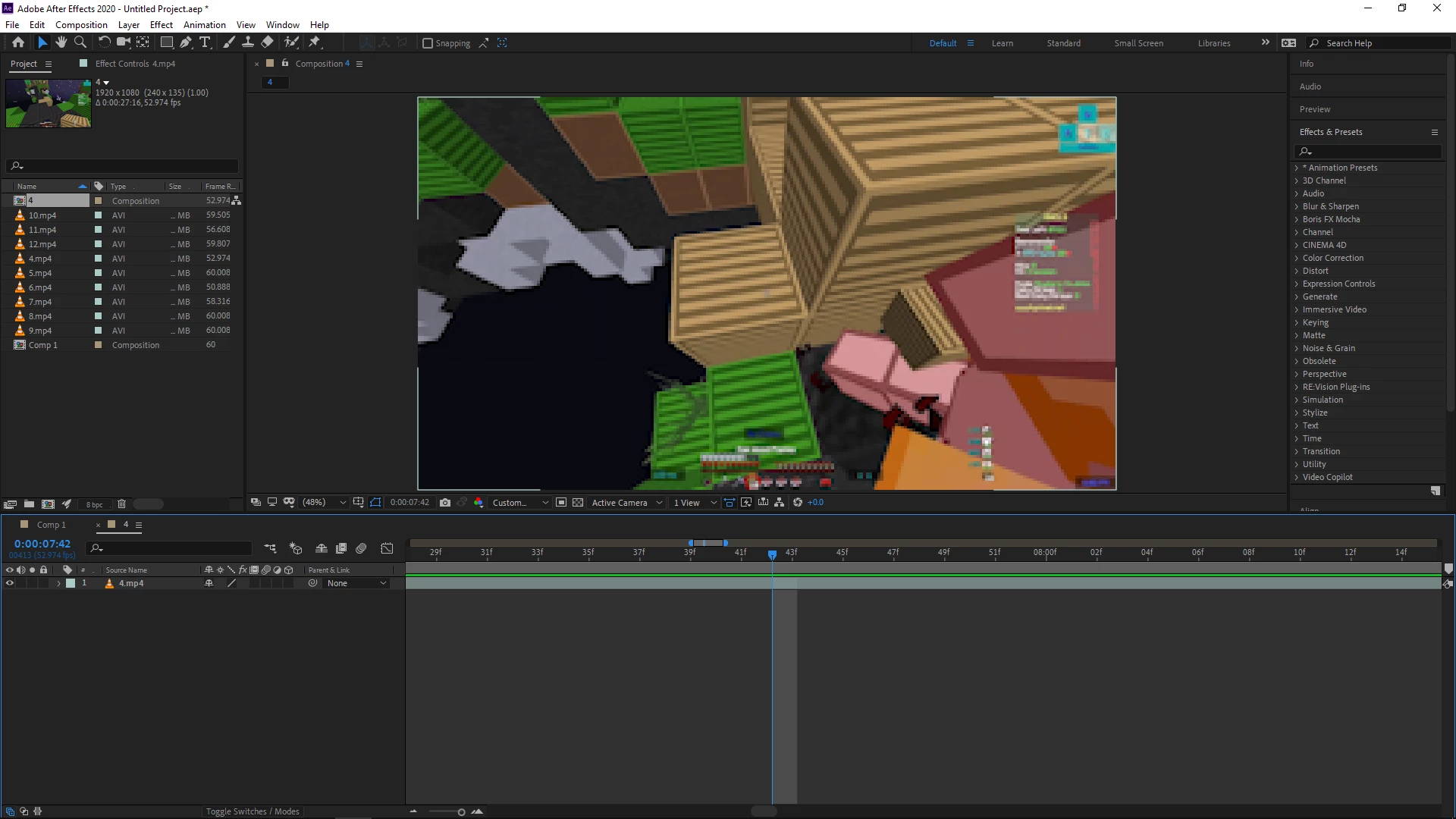Click the 0:00:07:42 timeline timecode

42,544
